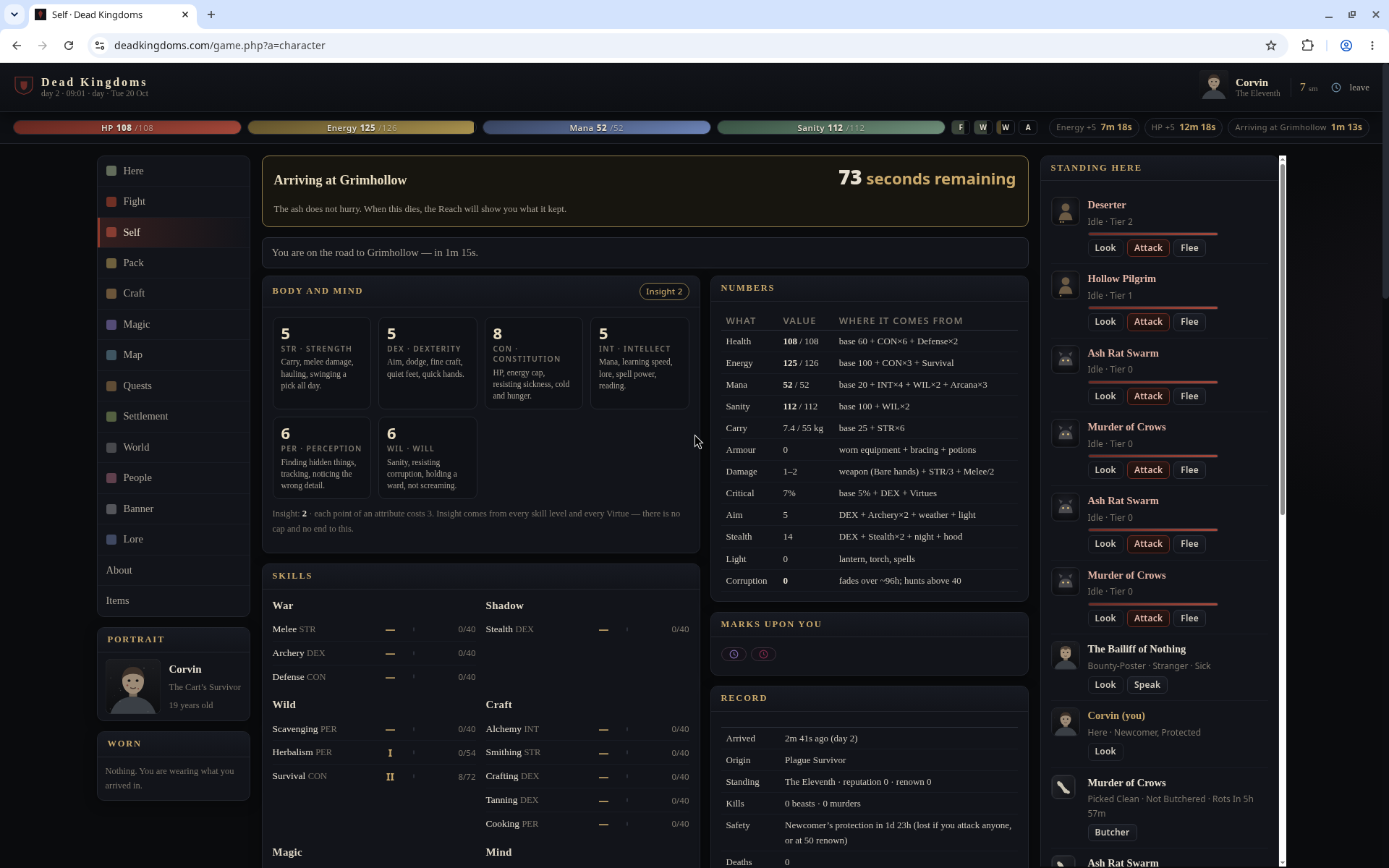The height and width of the screenshot is (868, 1389).
Task: Click The Bailiff of Nothing portrait
Action: (x=1065, y=656)
